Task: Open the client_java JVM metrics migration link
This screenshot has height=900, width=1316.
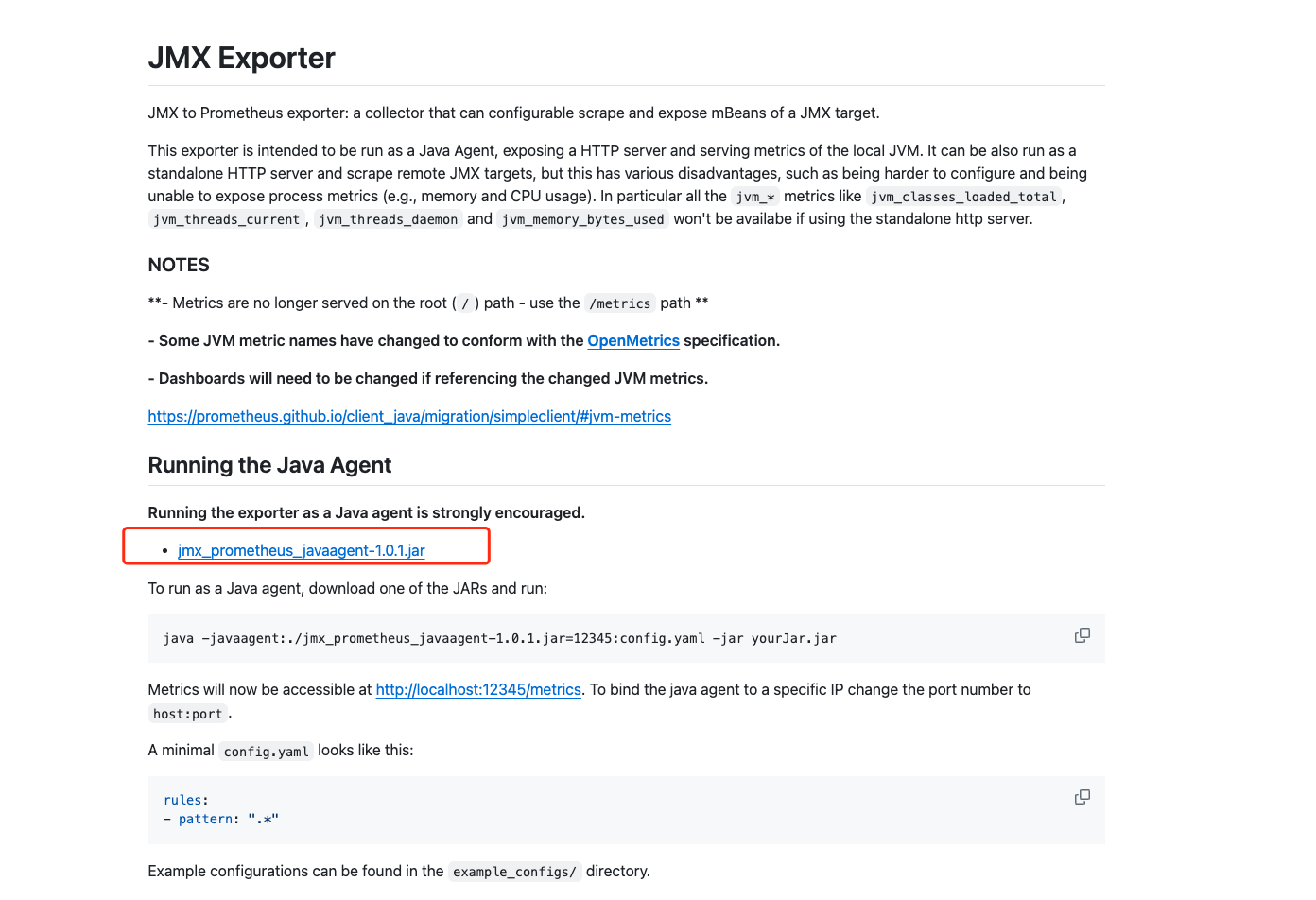Action: (x=409, y=416)
